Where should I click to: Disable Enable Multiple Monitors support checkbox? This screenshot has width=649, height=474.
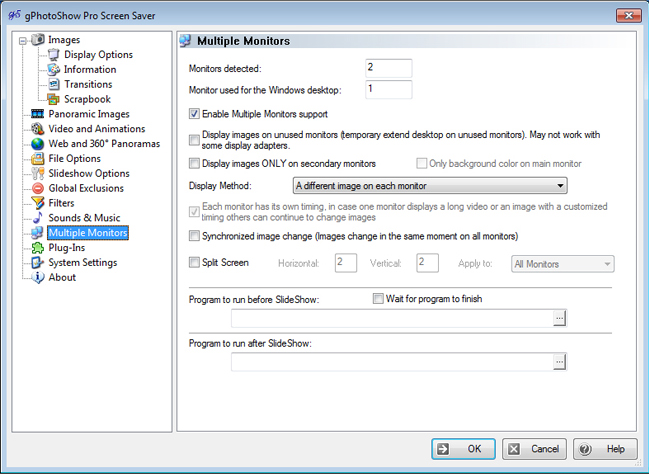coord(195,114)
